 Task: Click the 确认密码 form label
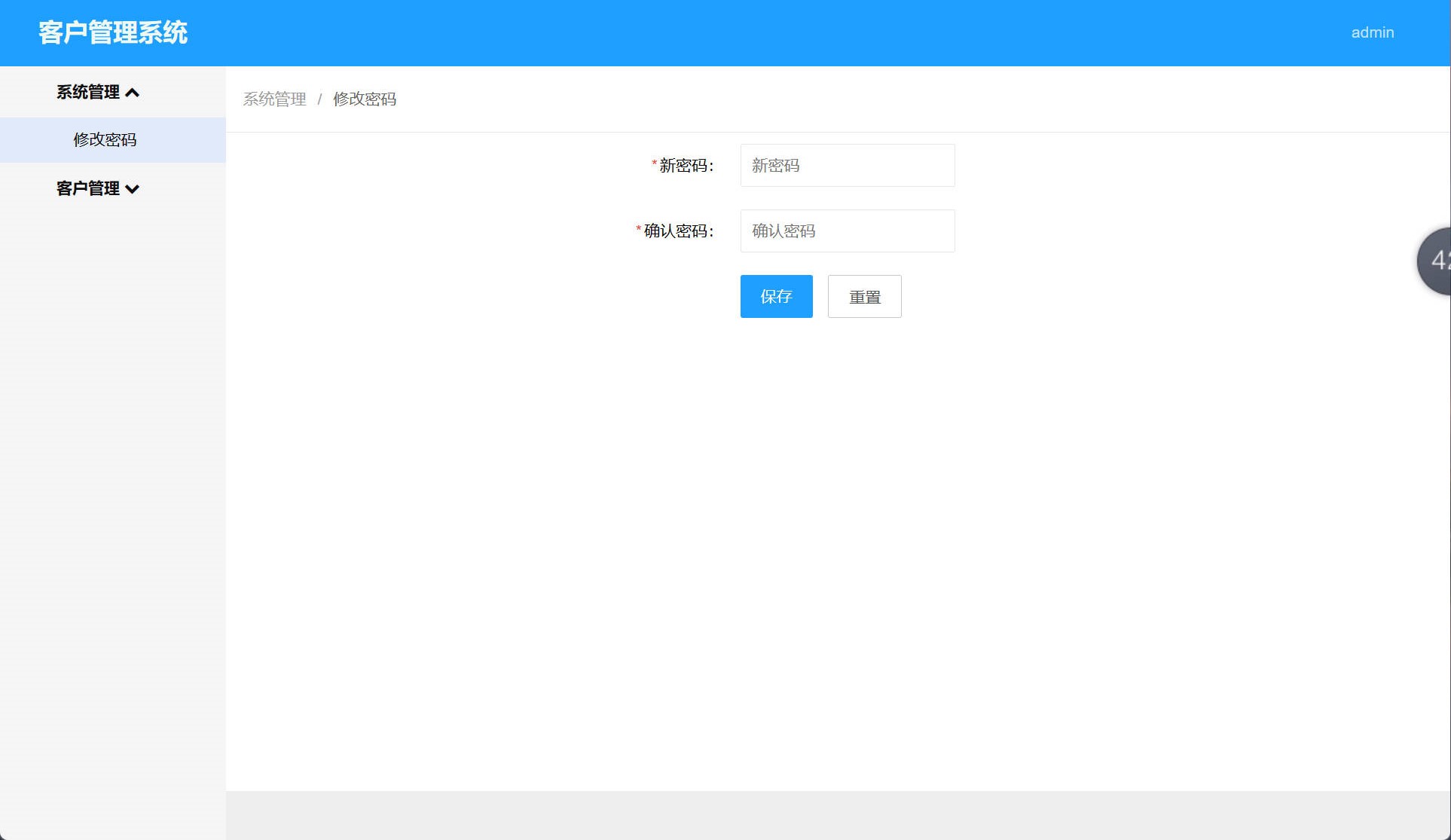676,231
